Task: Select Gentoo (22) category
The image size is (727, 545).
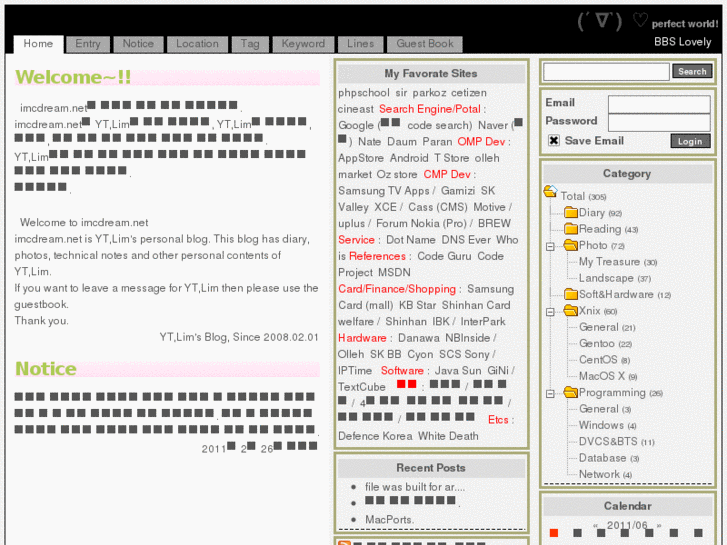Action: 606,343
